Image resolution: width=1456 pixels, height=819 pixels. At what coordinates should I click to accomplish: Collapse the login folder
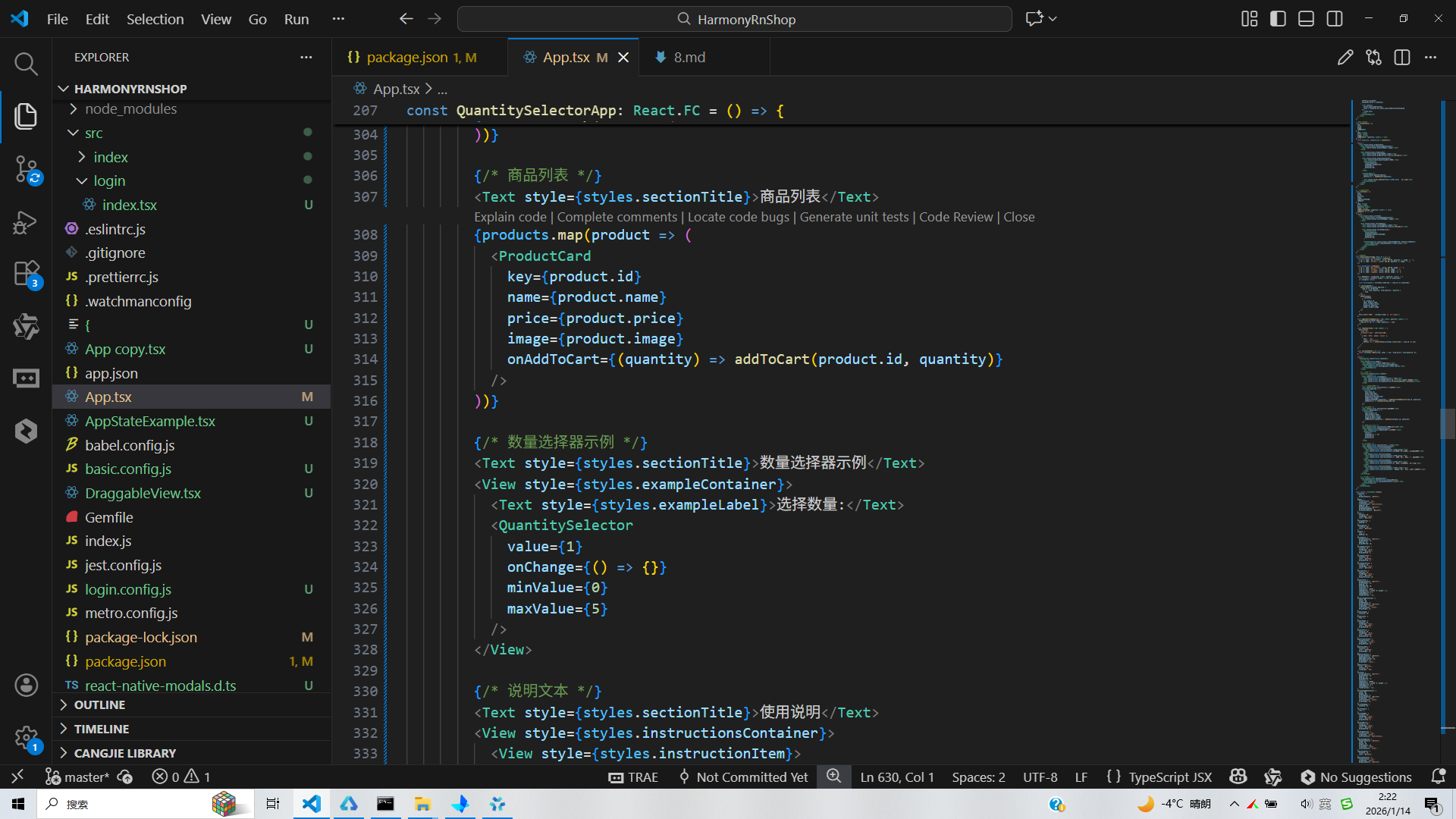click(x=109, y=180)
